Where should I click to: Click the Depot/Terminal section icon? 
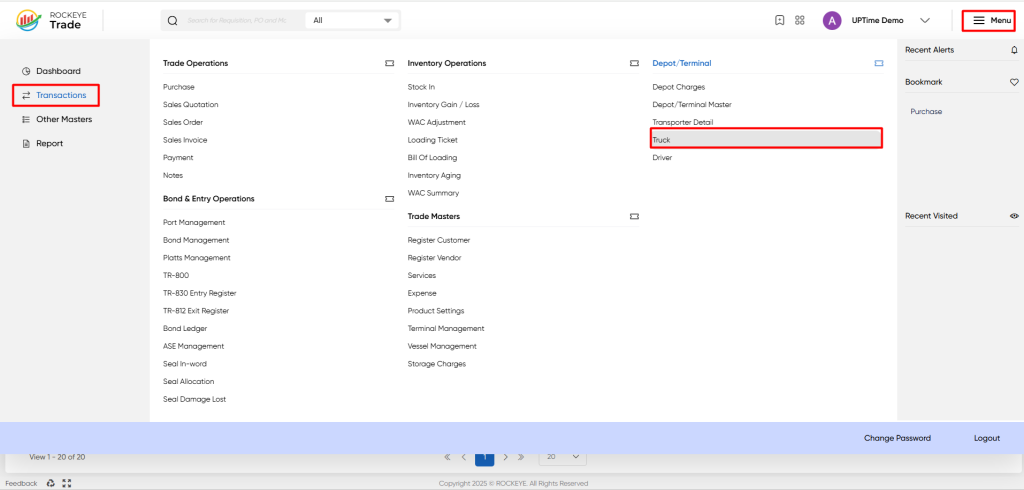pyautogui.click(x=879, y=63)
